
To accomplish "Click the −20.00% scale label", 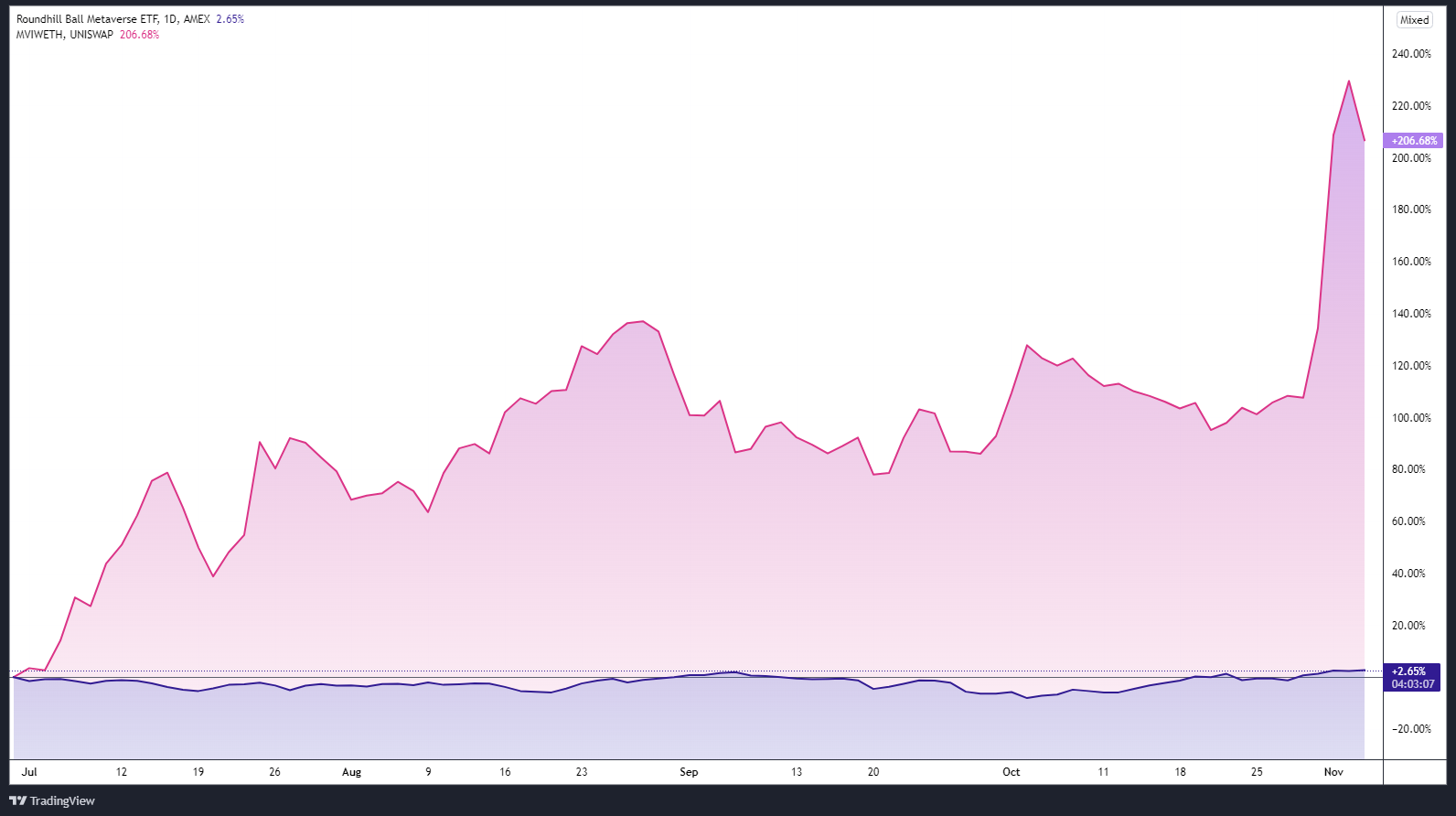I will pos(1411,729).
